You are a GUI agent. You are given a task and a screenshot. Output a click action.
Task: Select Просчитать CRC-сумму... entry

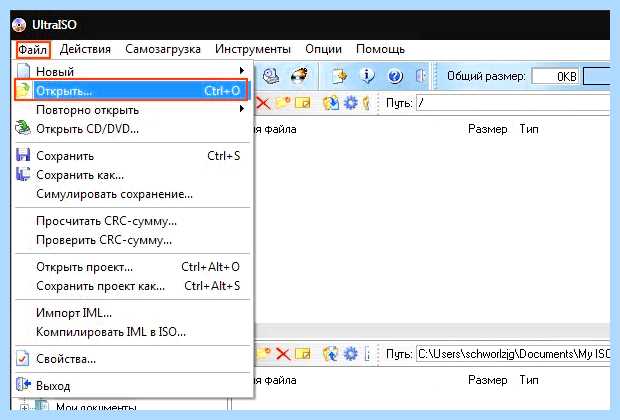[x=132, y=221]
